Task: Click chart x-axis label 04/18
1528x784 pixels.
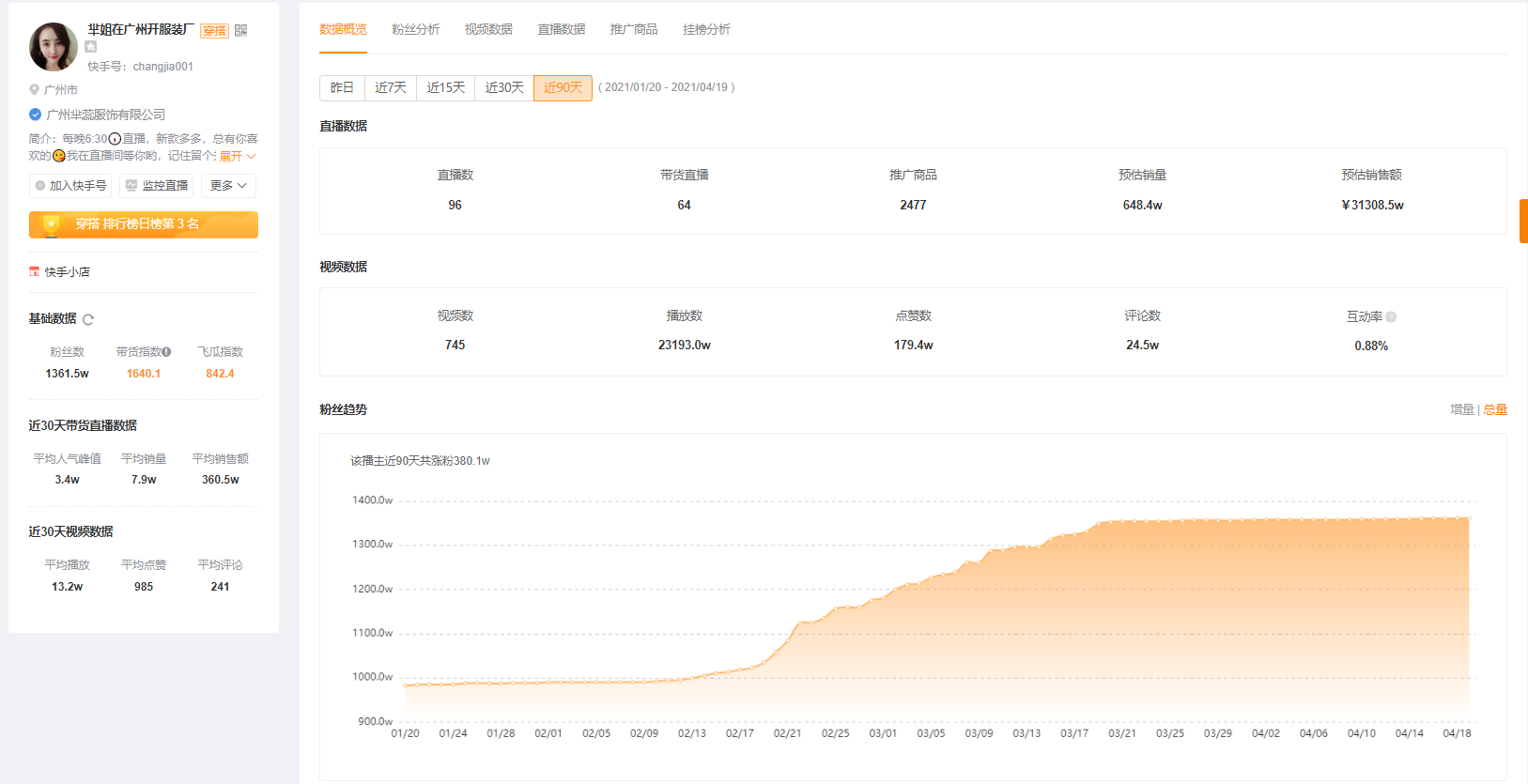Action: point(1458,733)
